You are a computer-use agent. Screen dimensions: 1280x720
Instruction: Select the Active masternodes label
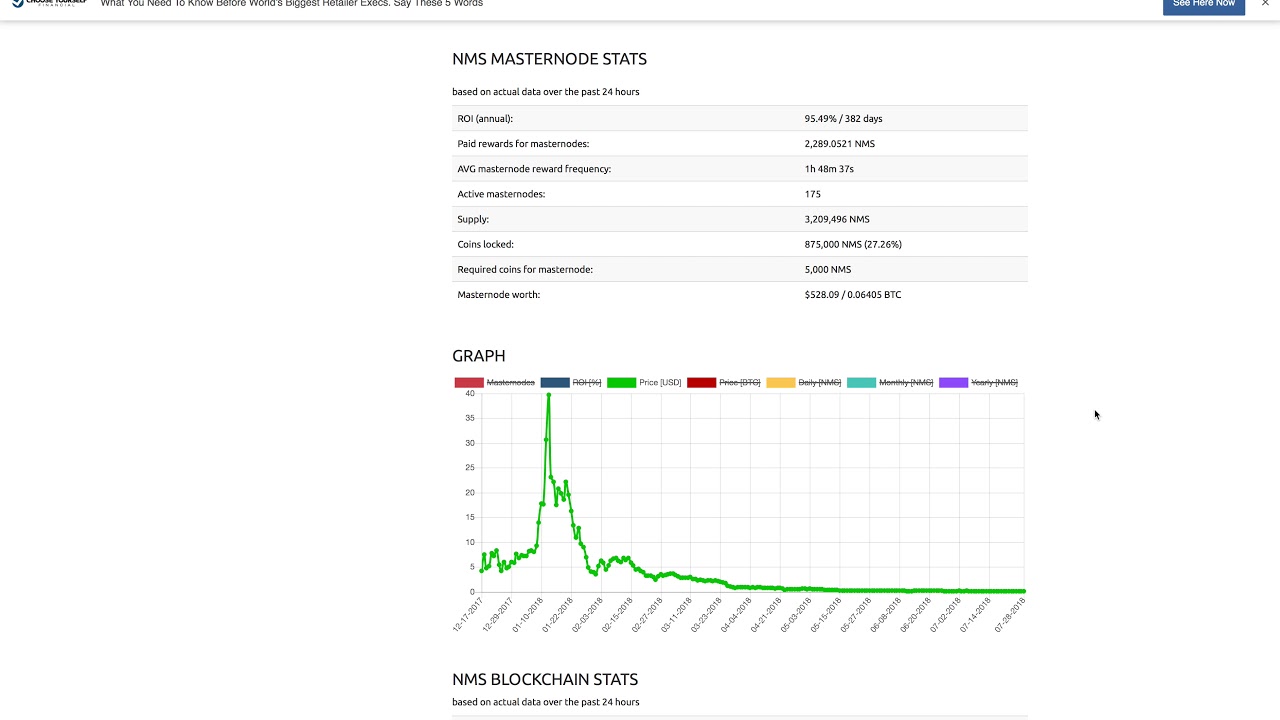(x=501, y=194)
